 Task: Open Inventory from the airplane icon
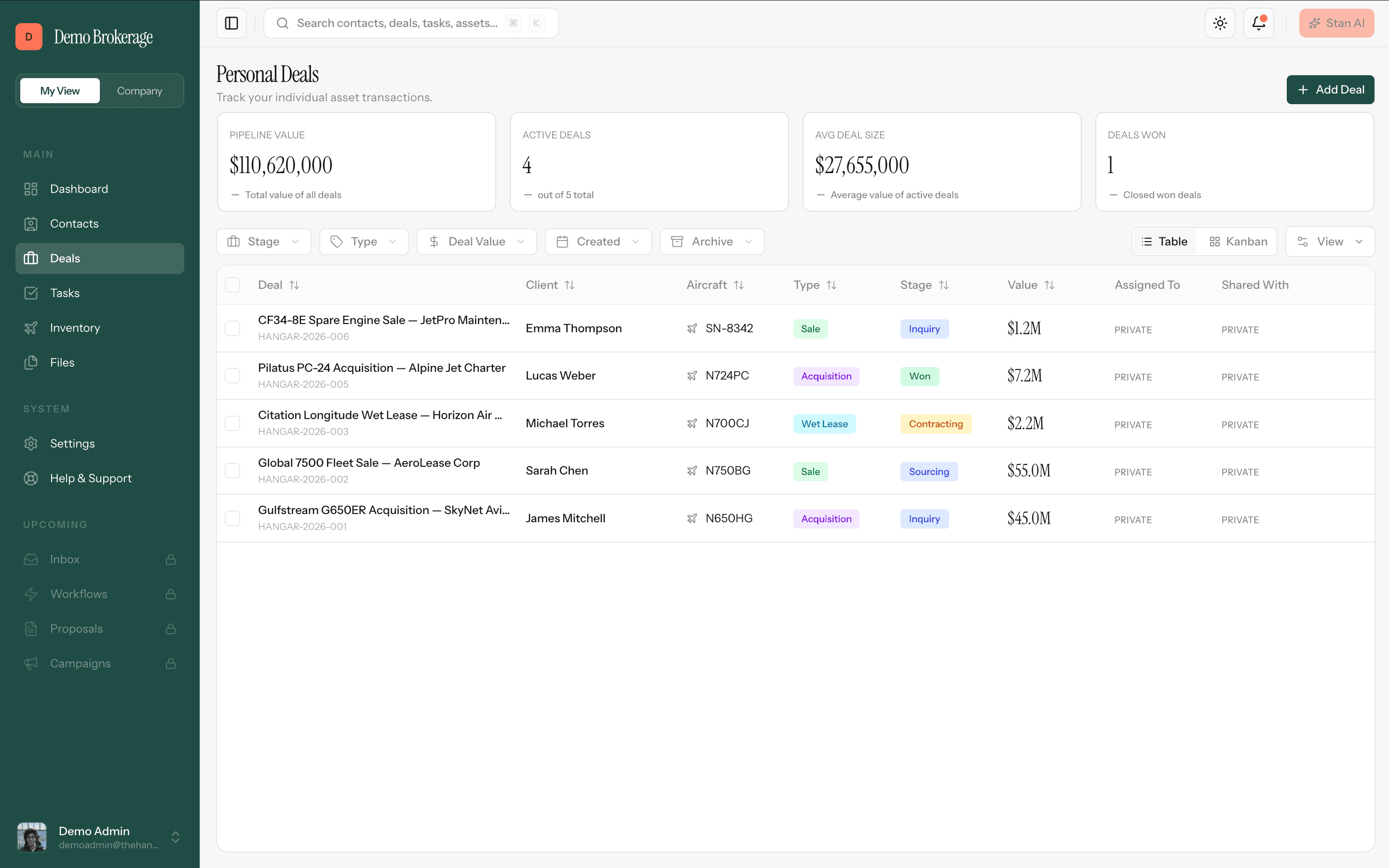[31, 328]
